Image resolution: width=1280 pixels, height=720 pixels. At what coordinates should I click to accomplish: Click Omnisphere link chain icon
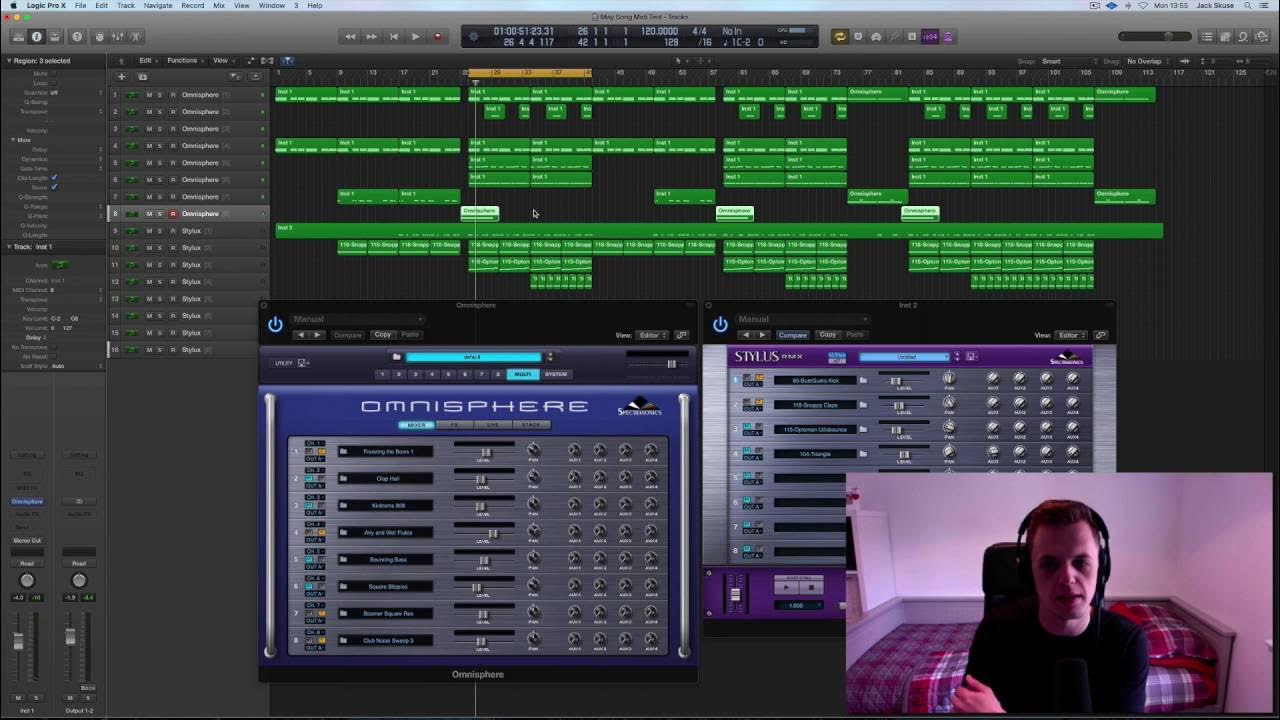tap(681, 335)
